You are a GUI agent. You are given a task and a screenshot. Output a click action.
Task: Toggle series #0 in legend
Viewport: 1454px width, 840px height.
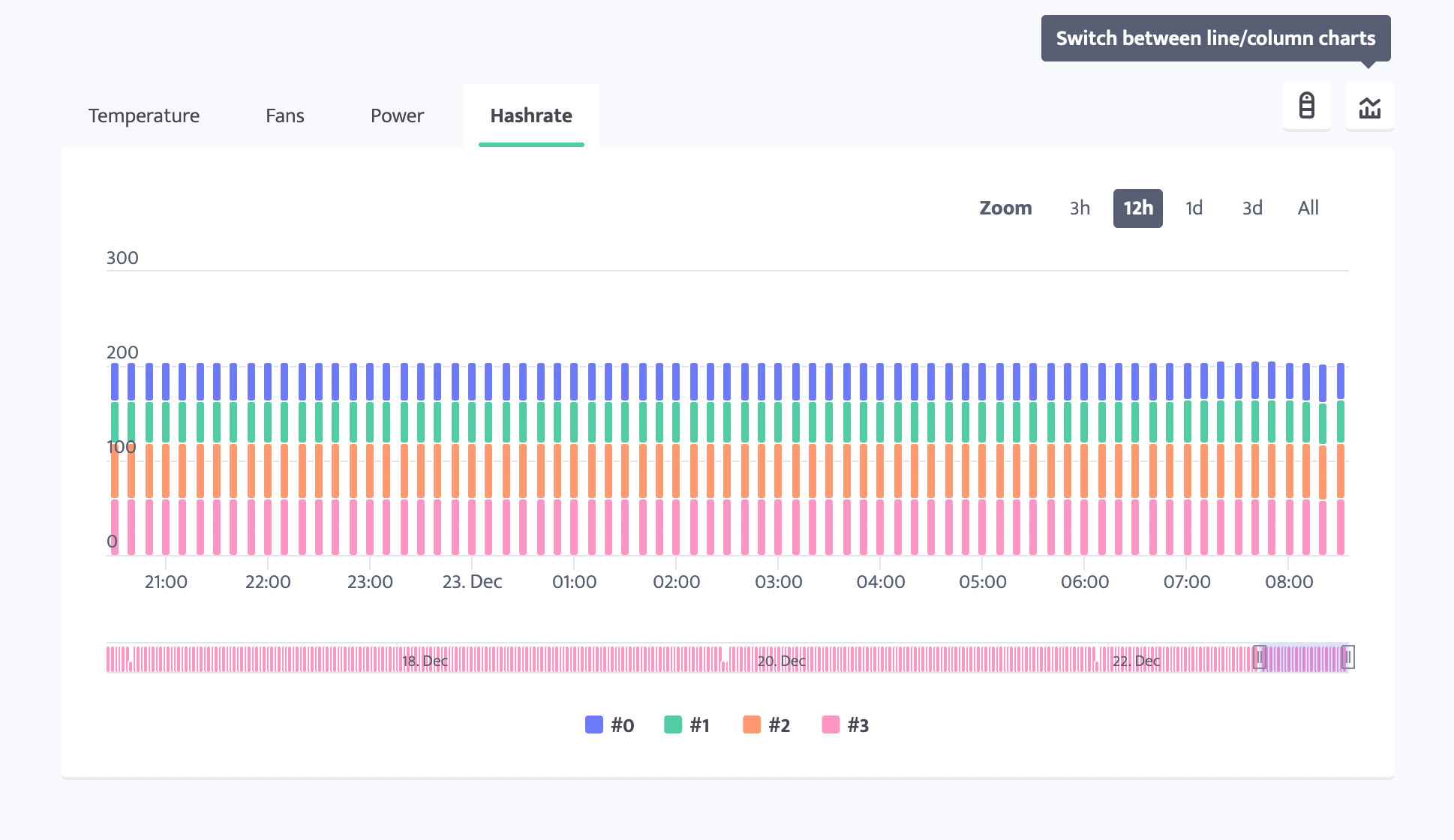click(622, 725)
